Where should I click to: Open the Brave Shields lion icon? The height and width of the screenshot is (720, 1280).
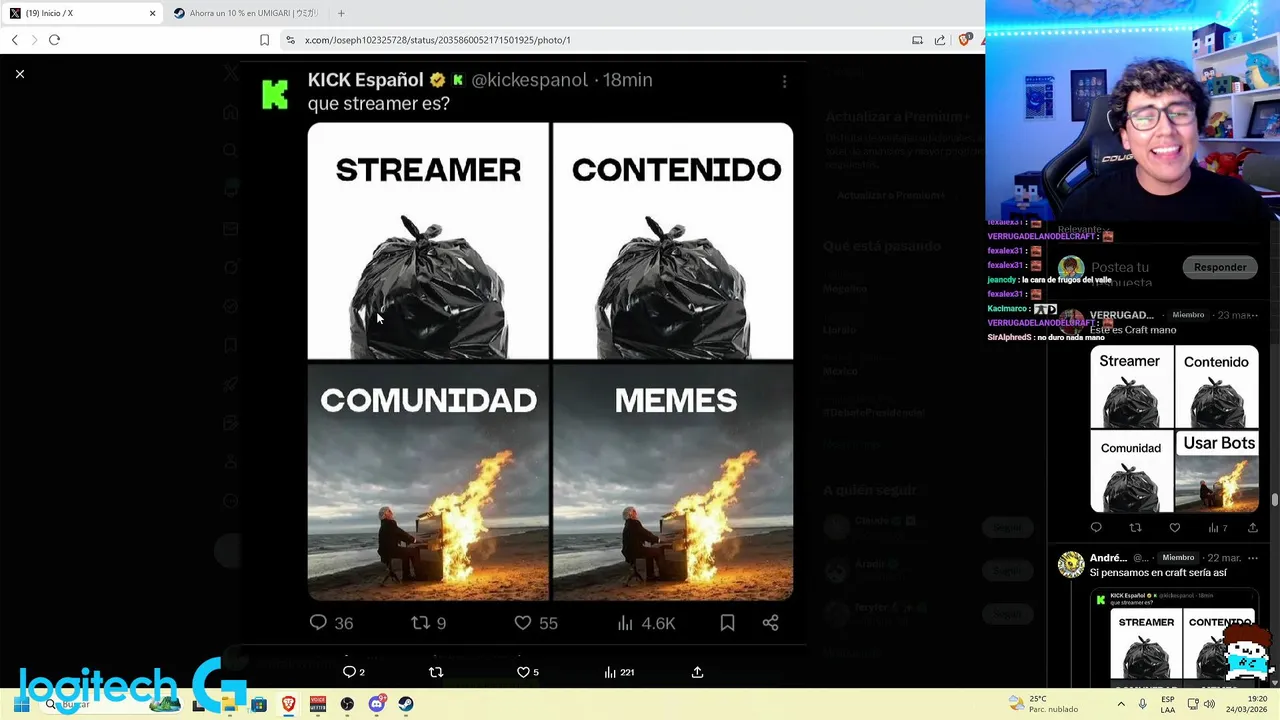[964, 40]
